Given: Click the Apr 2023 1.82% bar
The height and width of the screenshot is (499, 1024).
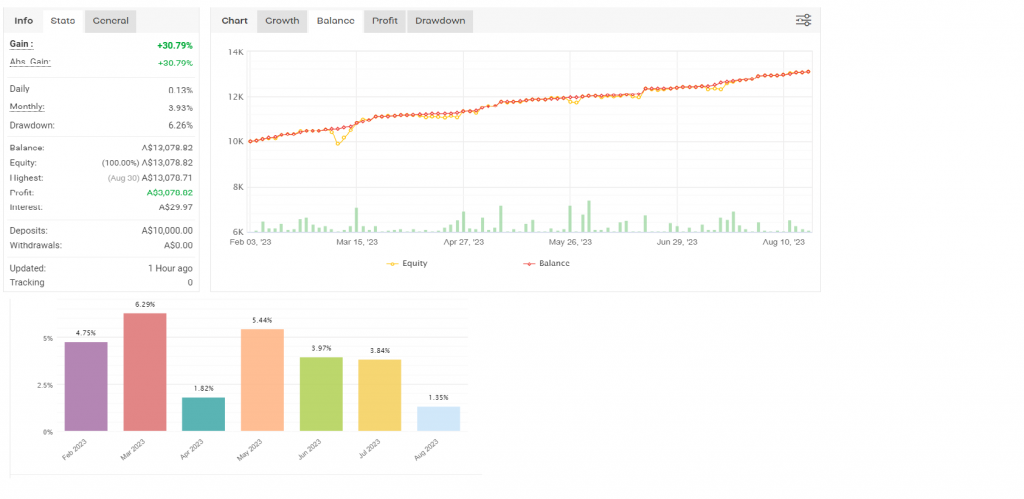Looking at the screenshot, I should pyautogui.click(x=204, y=414).
